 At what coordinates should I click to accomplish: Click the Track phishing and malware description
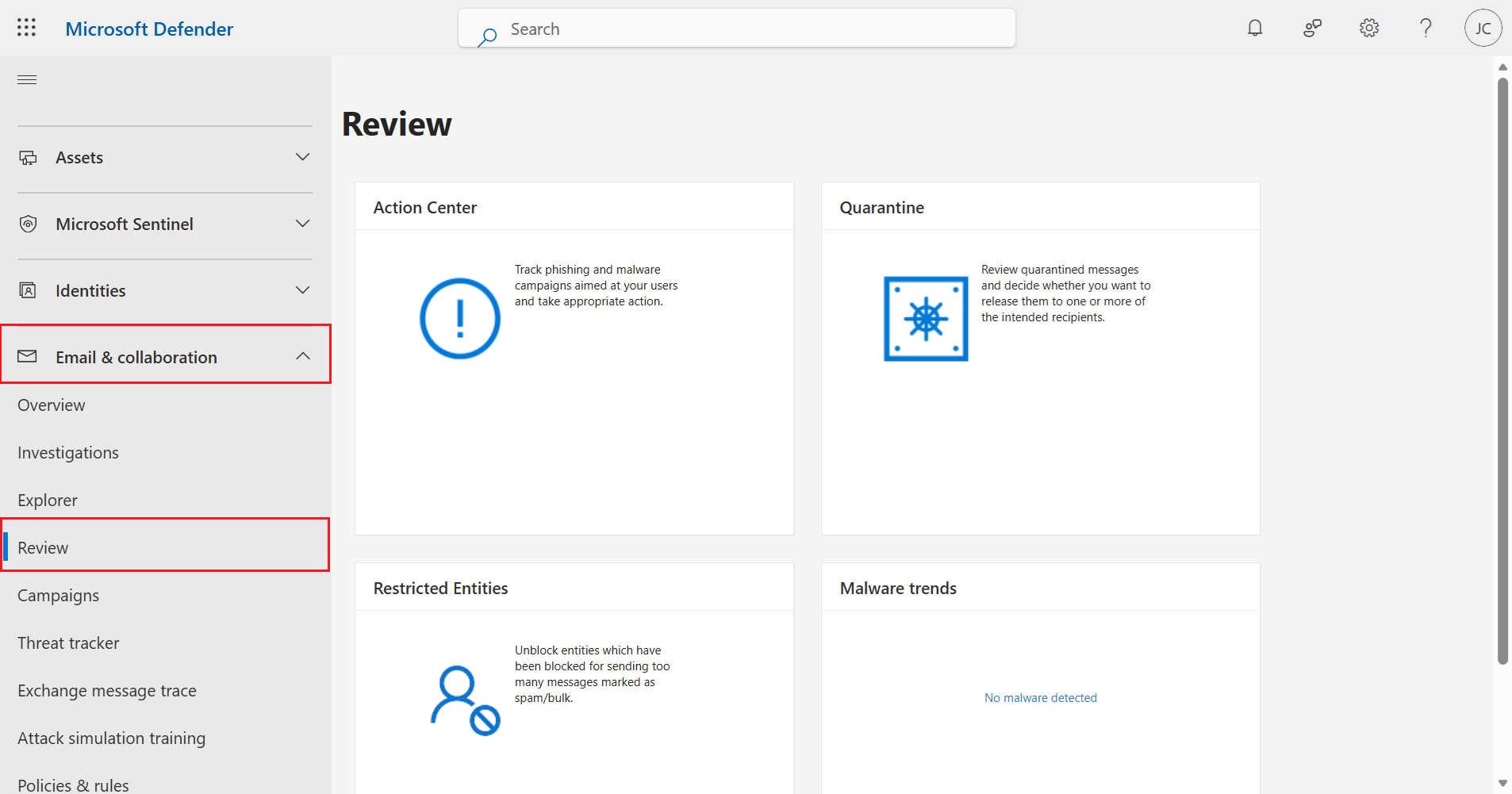click(x=597, y=286)
